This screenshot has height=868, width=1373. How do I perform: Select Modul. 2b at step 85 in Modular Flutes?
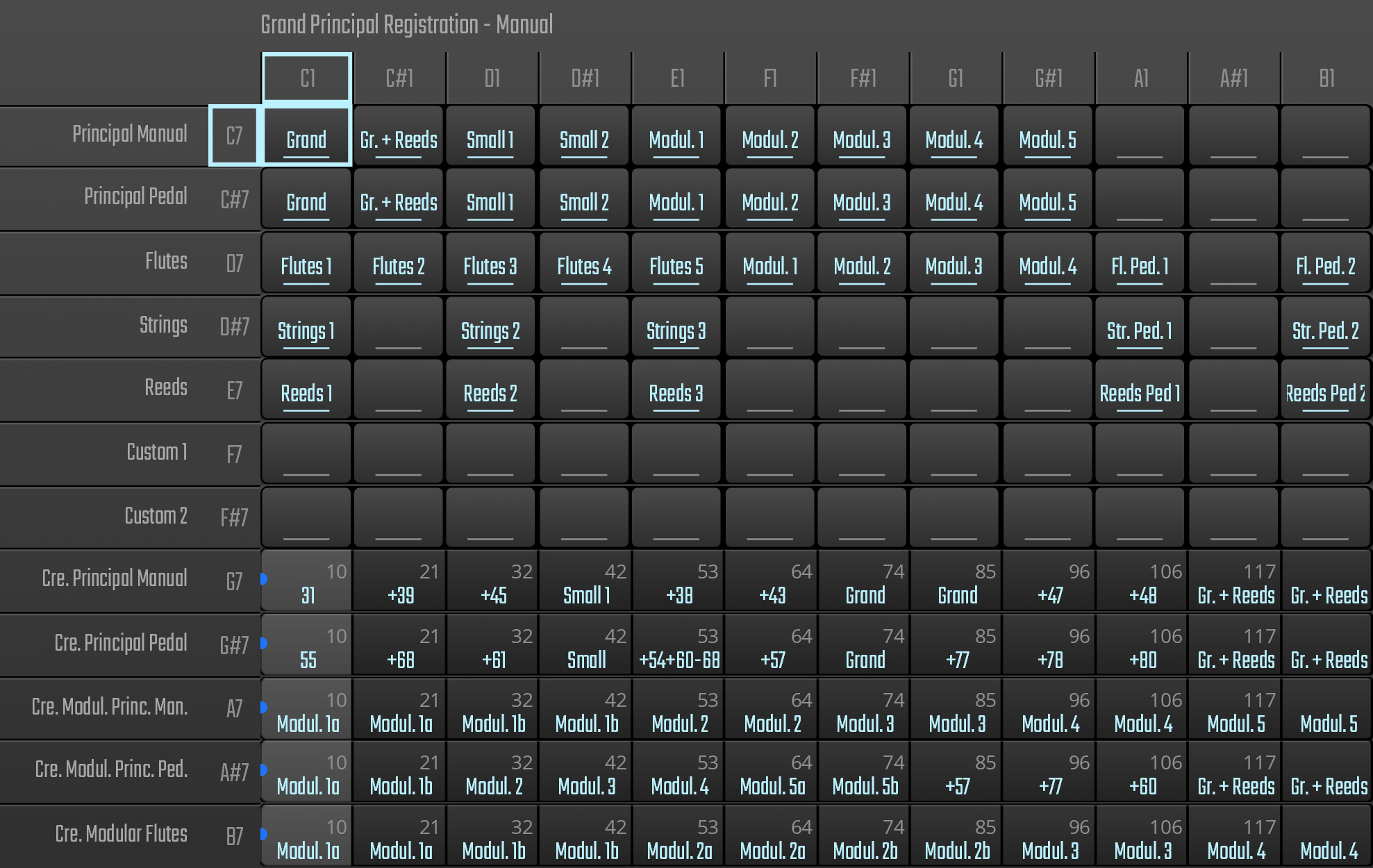[957, 838]
